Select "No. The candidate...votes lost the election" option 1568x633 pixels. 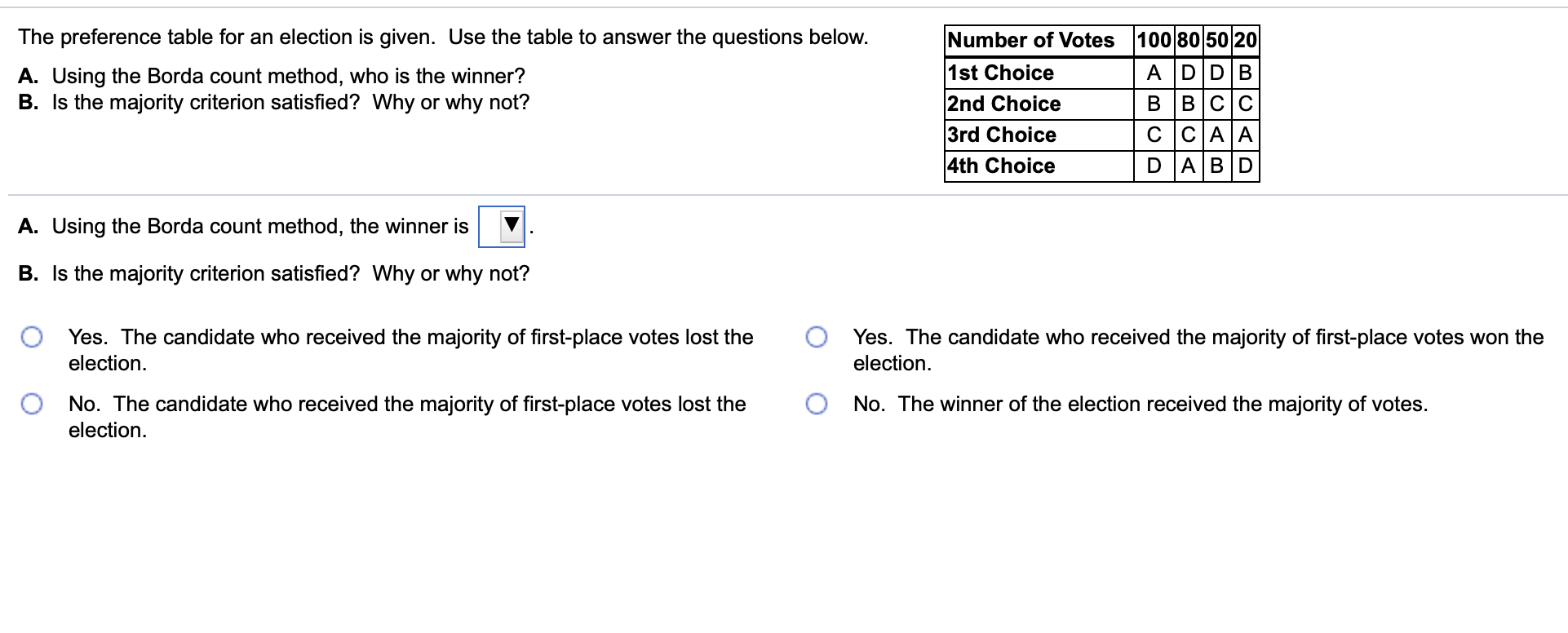tap(32, 403)
